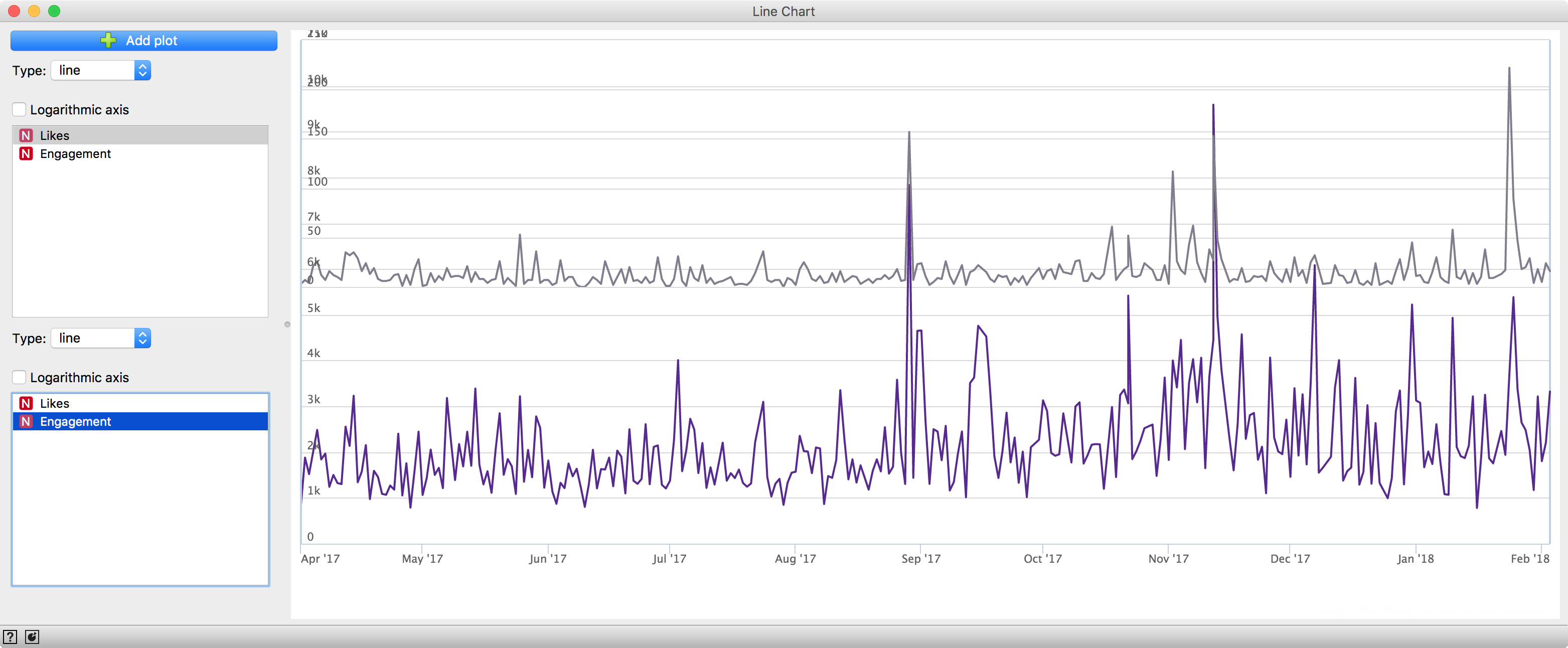Click the green zoom button in title bar
Image resolution: width=1568 pixels, height=648 pixels.
[54, 11]
